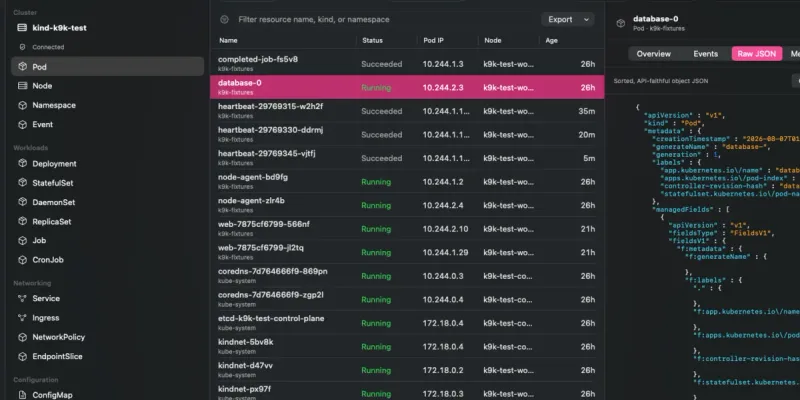Select the completed-job-fs5v8 pod row
The width and height of the screenshot is (800, 400).
[407, 63]
